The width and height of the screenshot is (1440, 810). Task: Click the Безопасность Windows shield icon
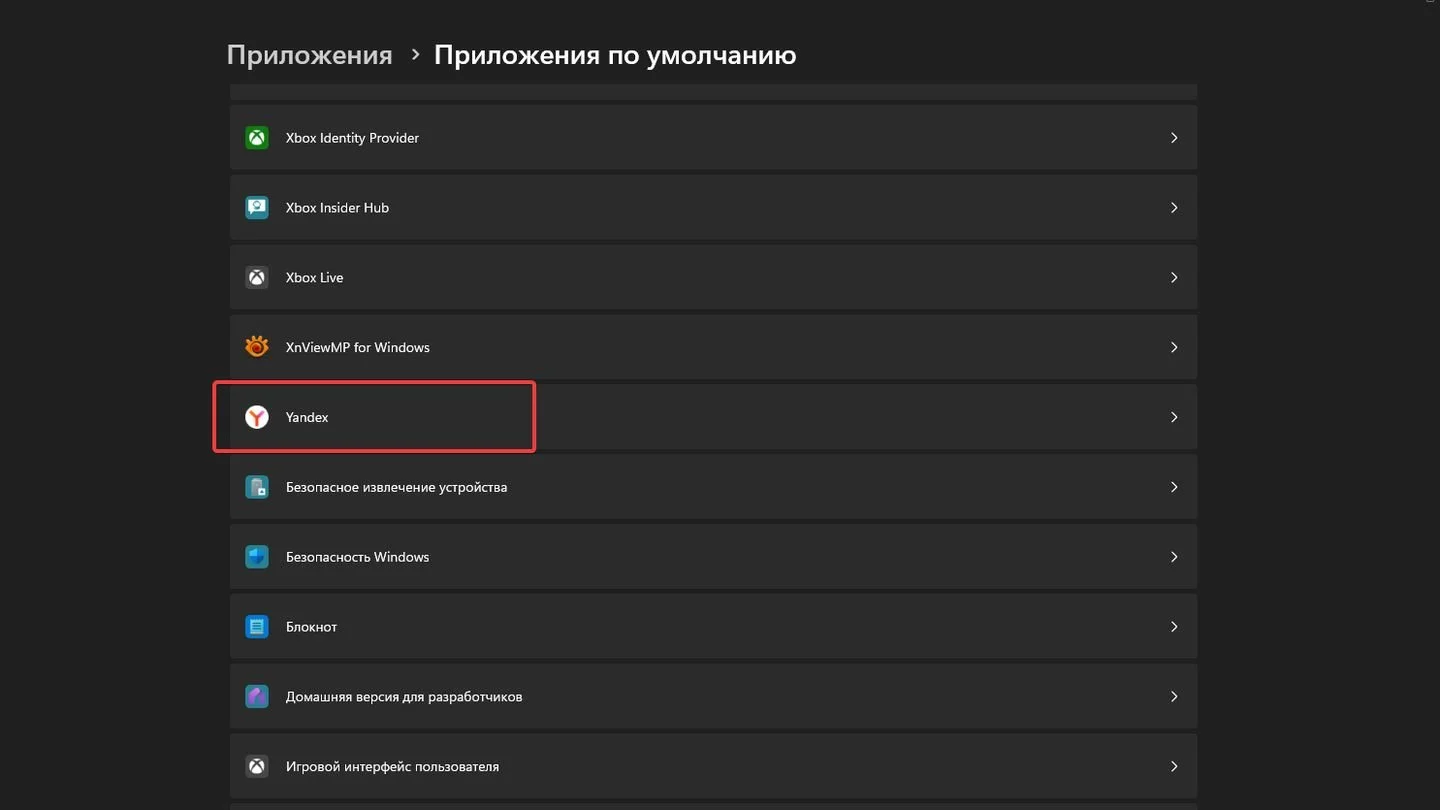(257, 557)
